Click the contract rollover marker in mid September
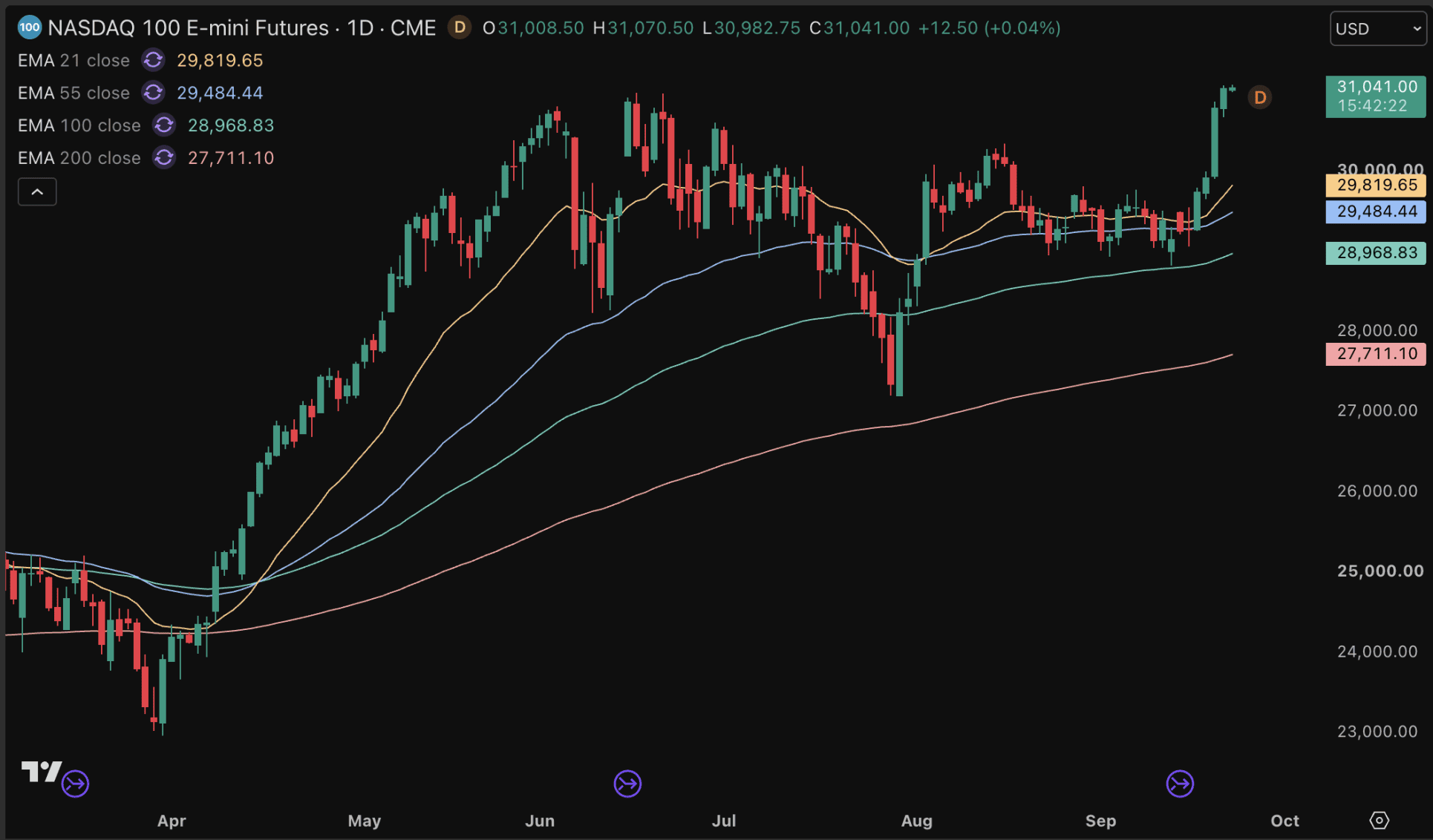Viewport: 1433px width, 840px height. click(x=1180, y=784)
